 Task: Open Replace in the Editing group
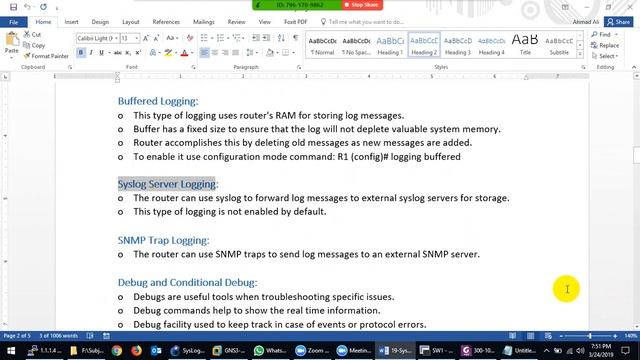point(605,45)
